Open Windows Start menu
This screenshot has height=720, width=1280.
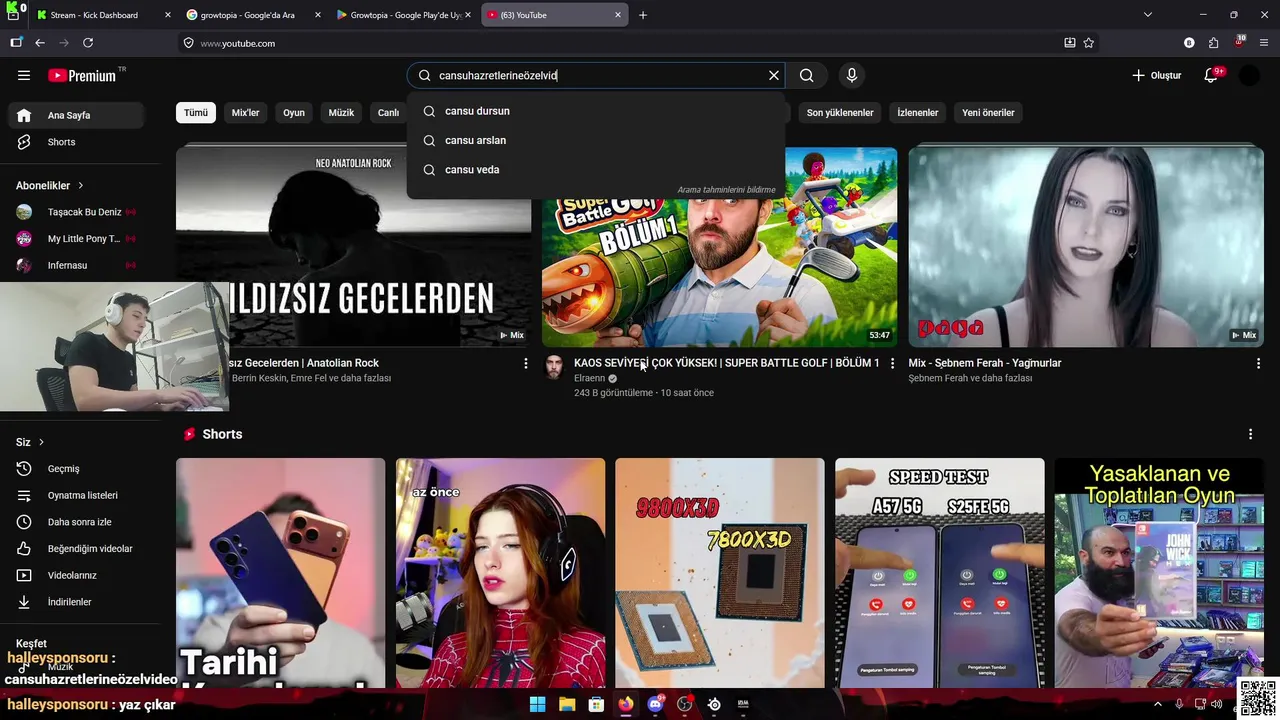pos(537,704)
